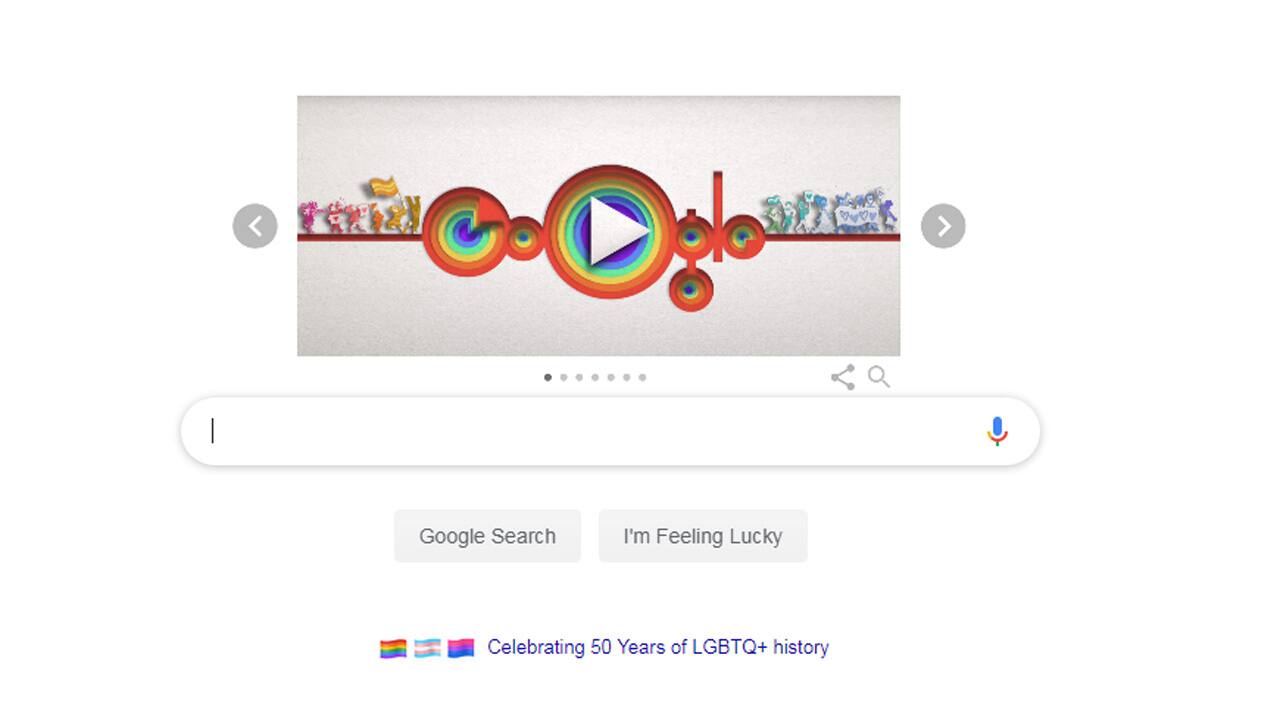Click the I'm Feeling Lucky button

pyautogui.click(x=703, y=536)
